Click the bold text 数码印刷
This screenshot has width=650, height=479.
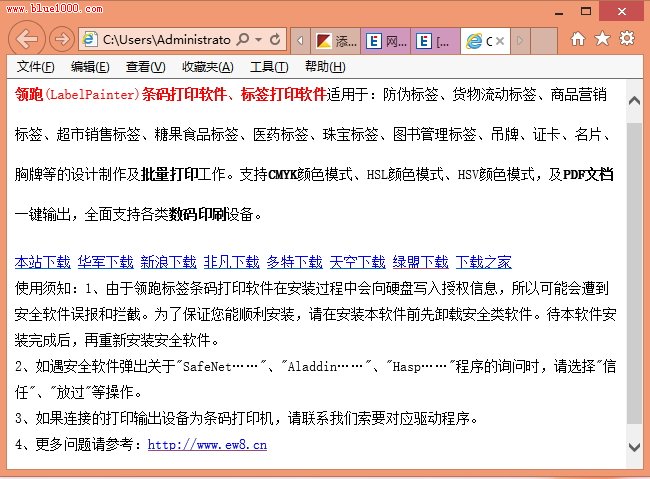tap(197, 214)
